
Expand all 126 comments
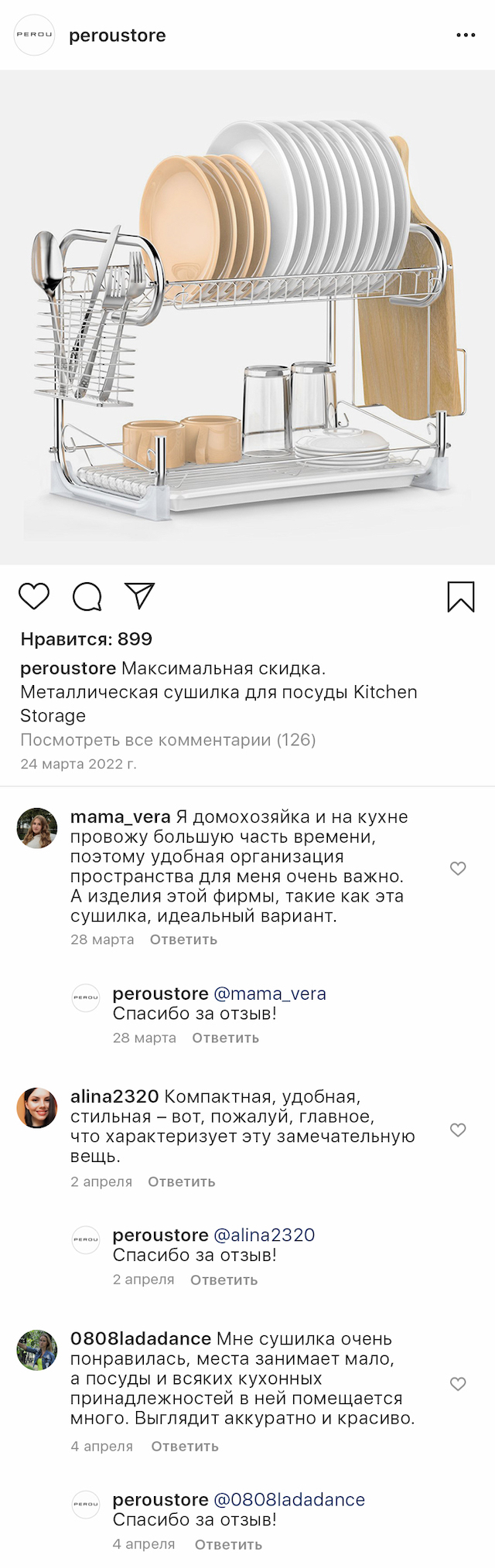[x=168, y=740]
